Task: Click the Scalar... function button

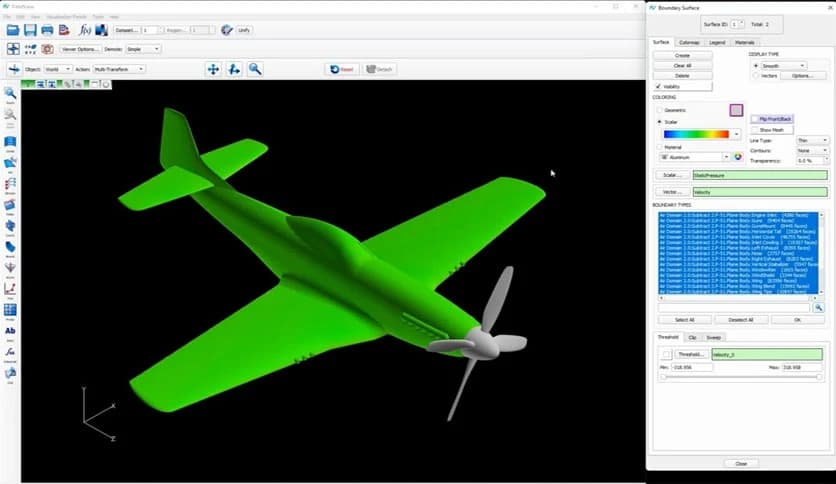Action: point(672,175)
